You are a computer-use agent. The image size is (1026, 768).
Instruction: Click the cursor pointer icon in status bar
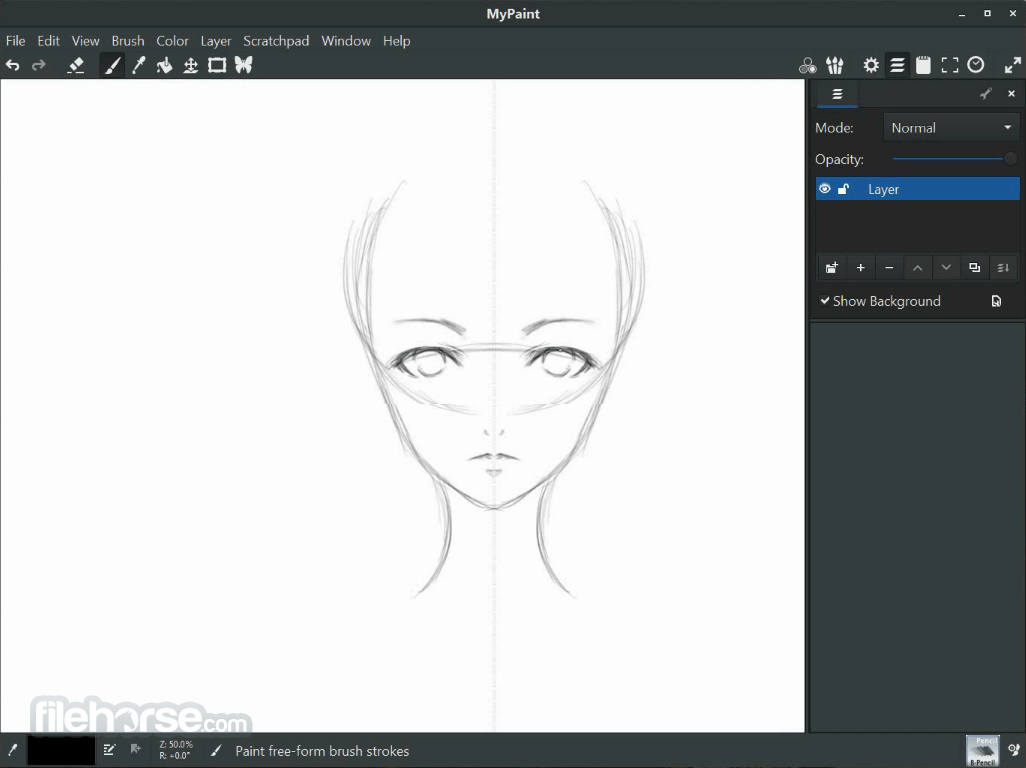[x=135, y=749]
